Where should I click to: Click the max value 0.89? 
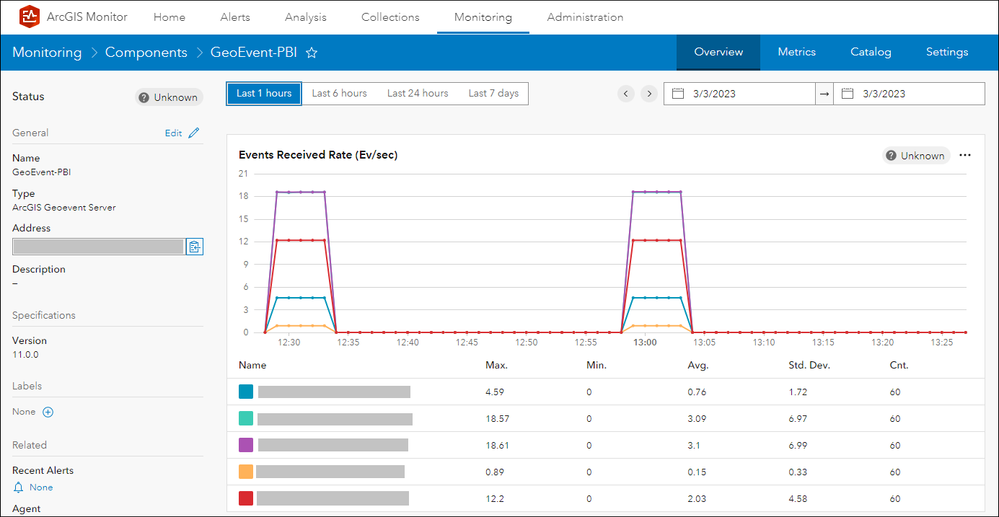point(494,472)
